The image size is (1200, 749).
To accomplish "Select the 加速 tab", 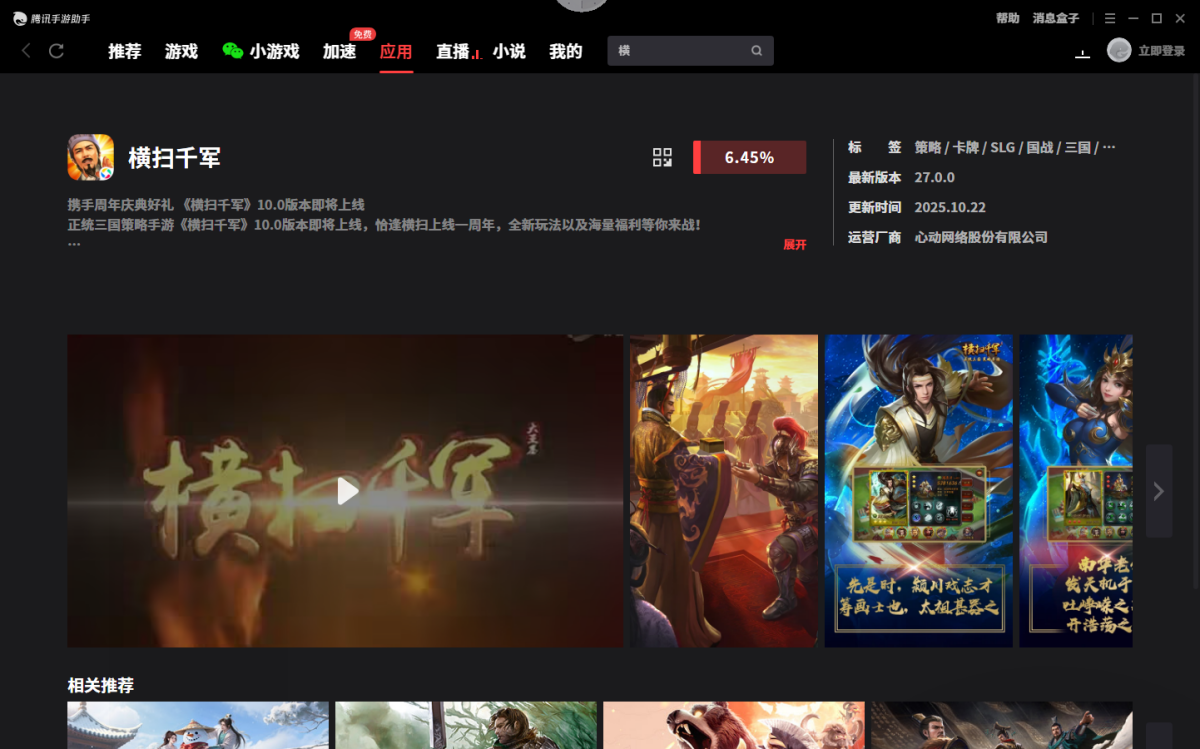I will tap(339, 52).
